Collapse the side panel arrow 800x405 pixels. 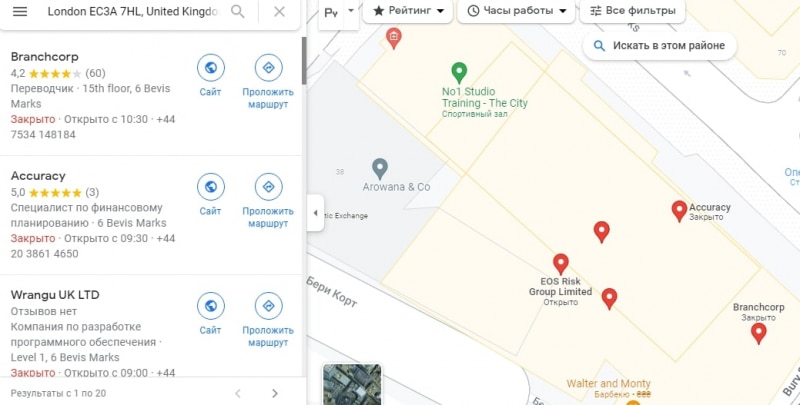click(315, 213)
